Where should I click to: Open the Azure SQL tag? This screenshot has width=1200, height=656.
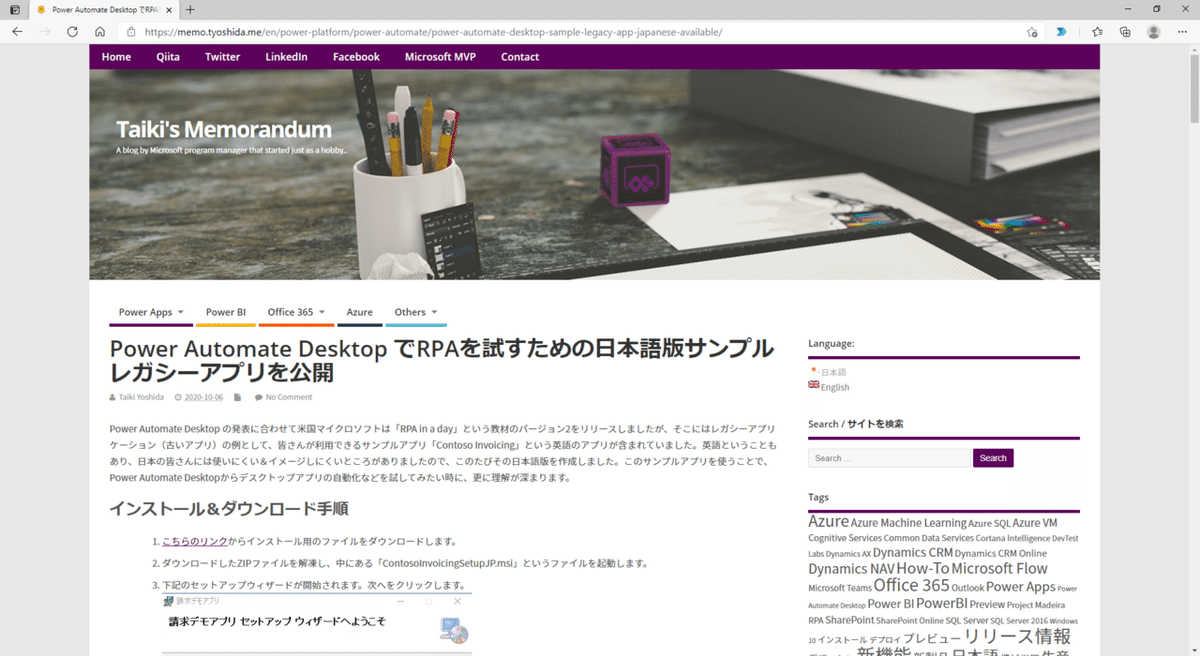click(989, 523)
